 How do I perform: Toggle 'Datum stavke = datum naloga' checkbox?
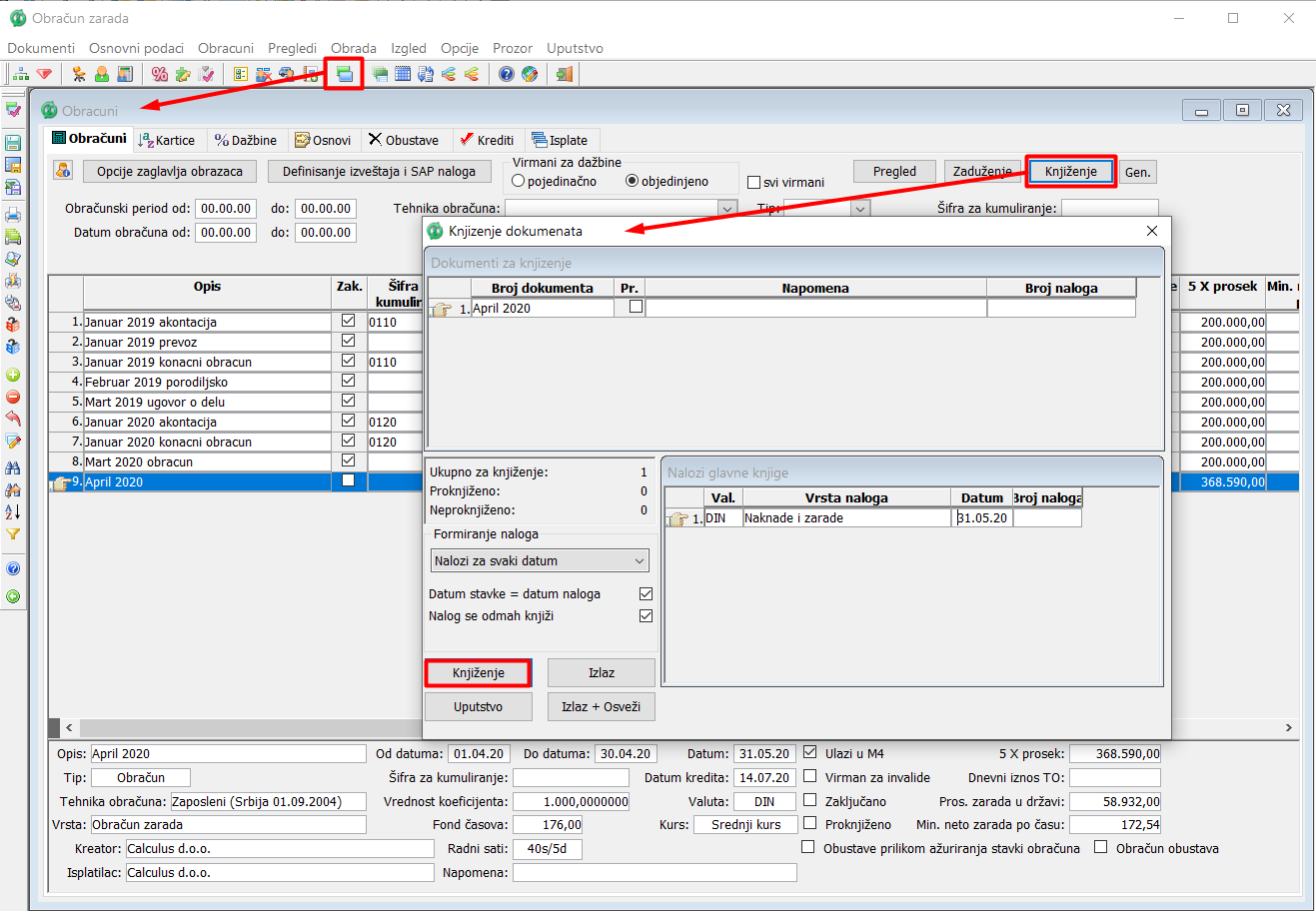point(646,594)
